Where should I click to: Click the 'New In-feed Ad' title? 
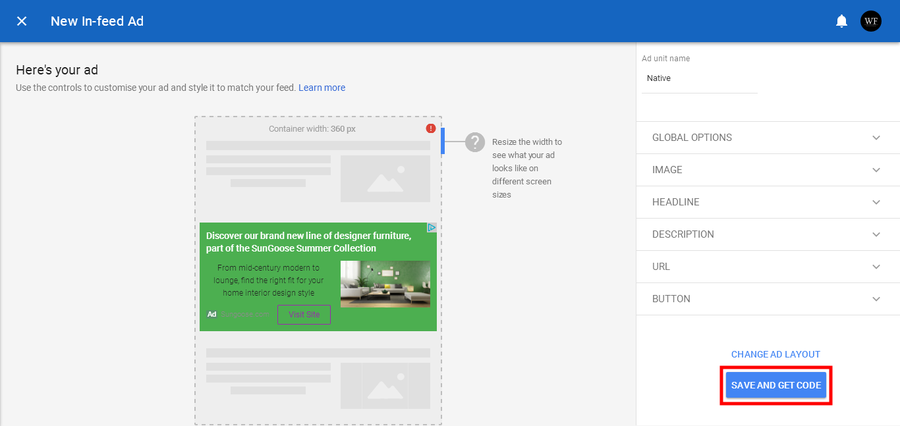pos(97,21)
